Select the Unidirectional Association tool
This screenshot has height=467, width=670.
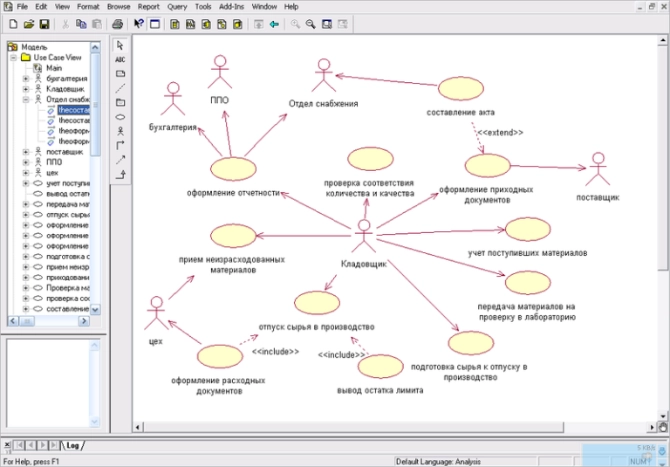click(x=120, y=145)
